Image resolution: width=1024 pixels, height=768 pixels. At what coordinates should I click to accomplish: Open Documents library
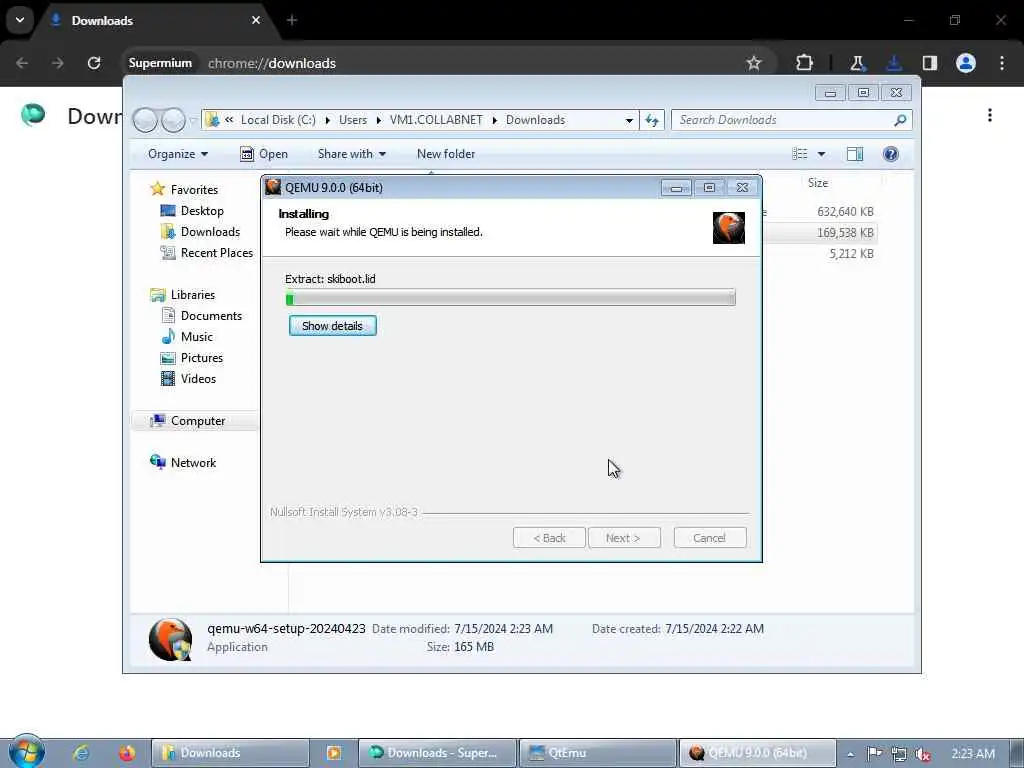211,316
